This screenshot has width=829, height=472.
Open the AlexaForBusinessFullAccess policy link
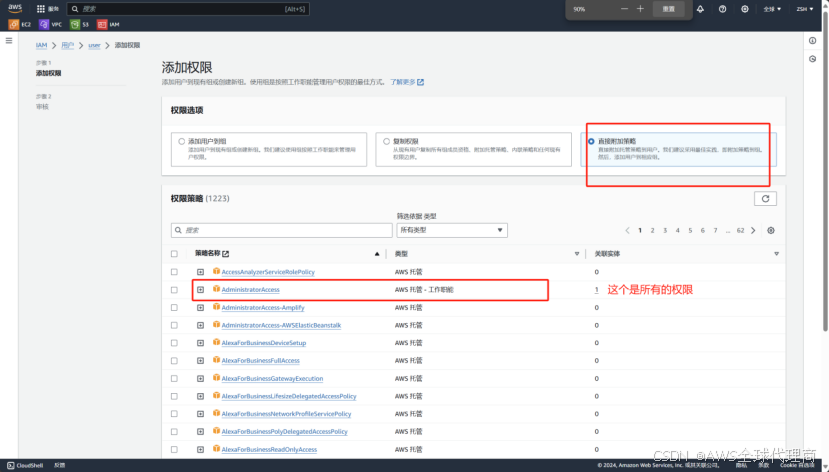[x=261, y=360]
